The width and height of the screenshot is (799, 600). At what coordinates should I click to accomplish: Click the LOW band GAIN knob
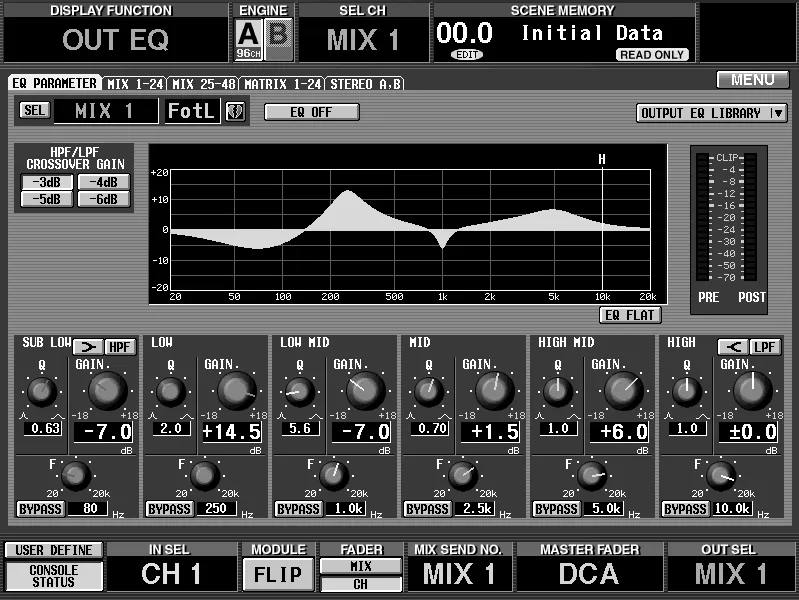[236, 390]
